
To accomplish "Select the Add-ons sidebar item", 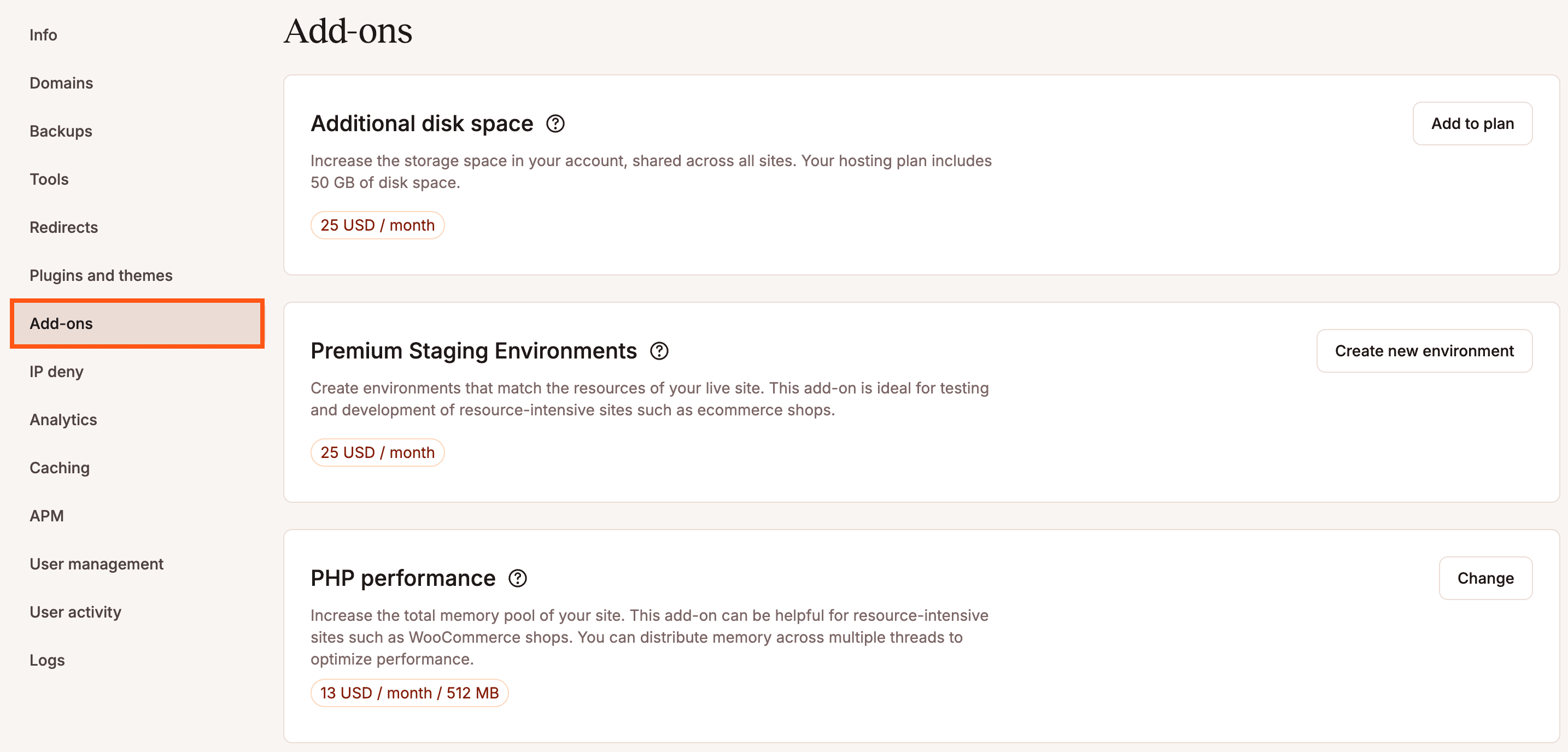I will pos(61,323).
